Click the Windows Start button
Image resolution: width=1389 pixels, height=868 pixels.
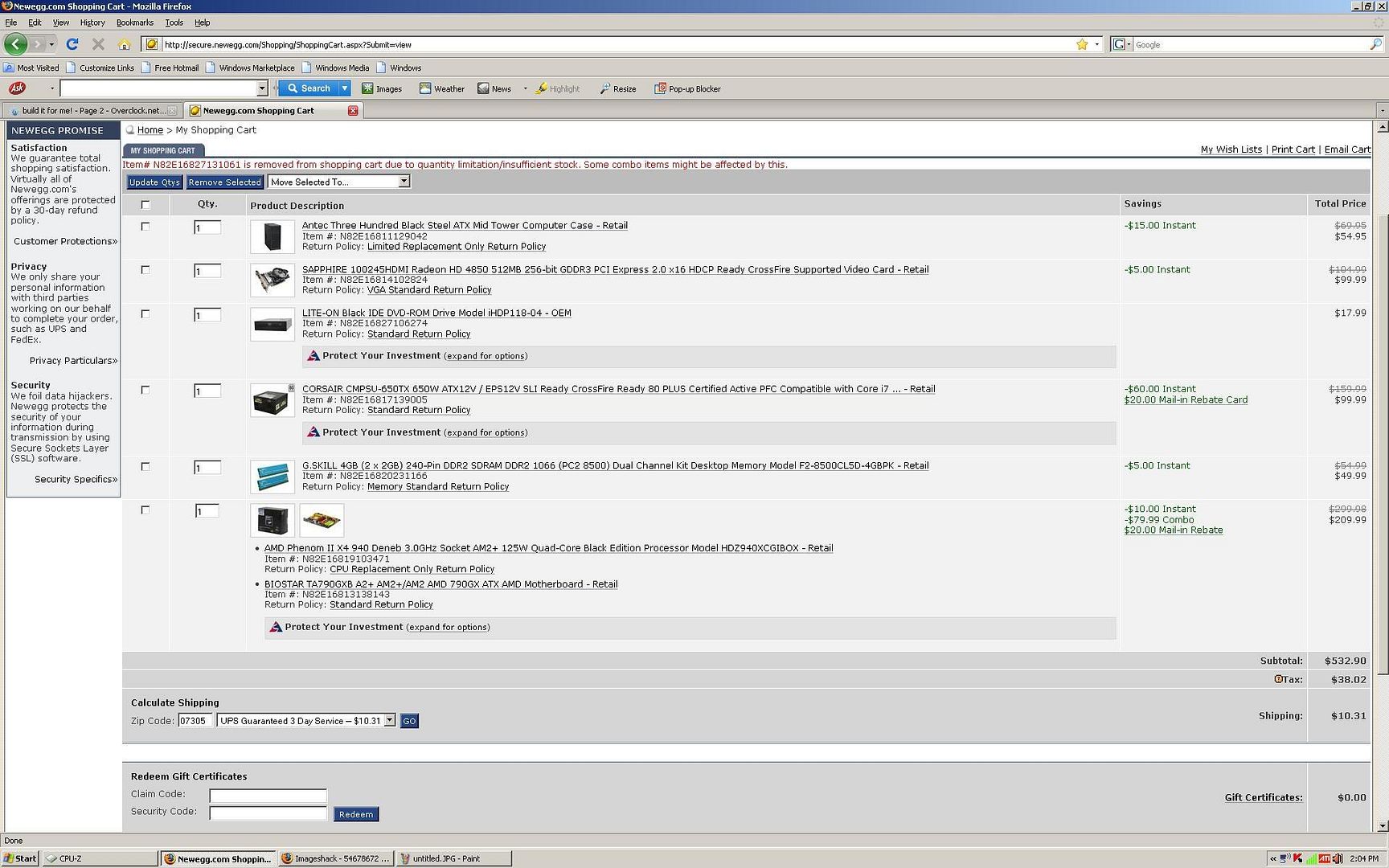click(x=20, y=858)
